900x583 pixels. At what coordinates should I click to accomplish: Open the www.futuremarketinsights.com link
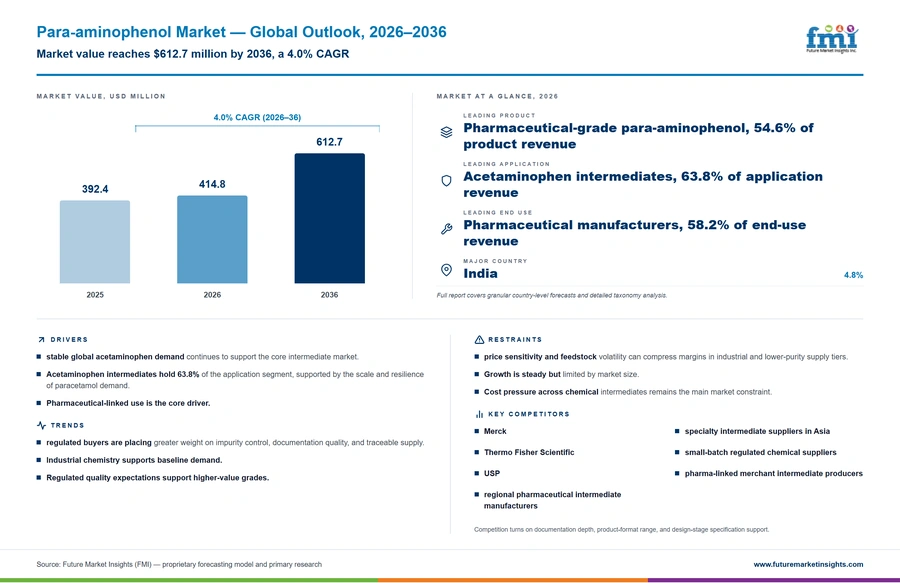pos(808,564)
